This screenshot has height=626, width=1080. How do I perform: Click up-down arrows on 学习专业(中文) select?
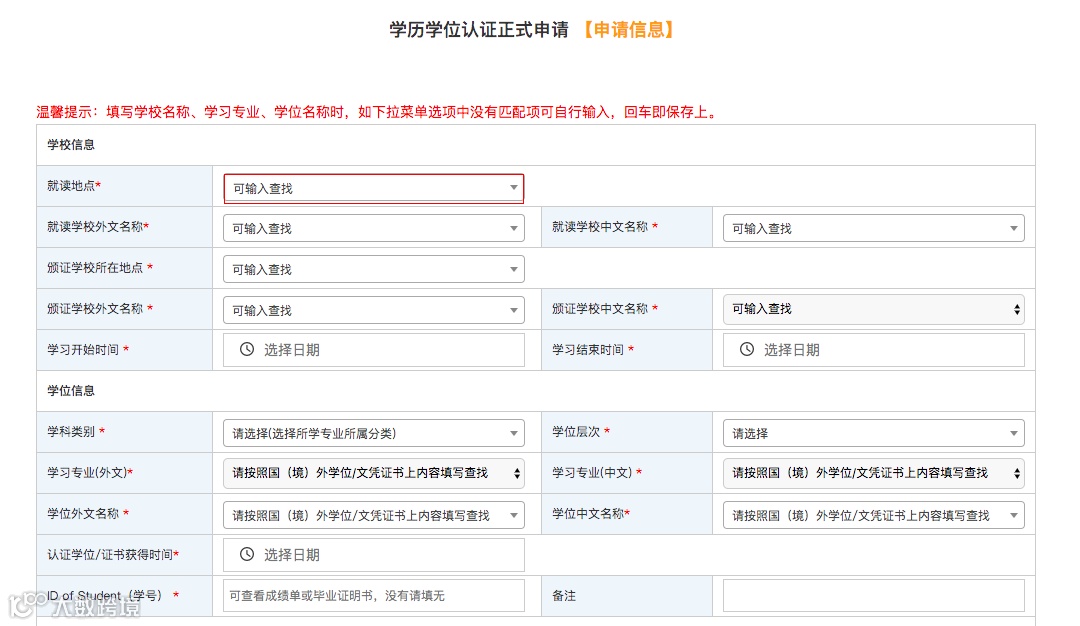(x=1017, y=473)
